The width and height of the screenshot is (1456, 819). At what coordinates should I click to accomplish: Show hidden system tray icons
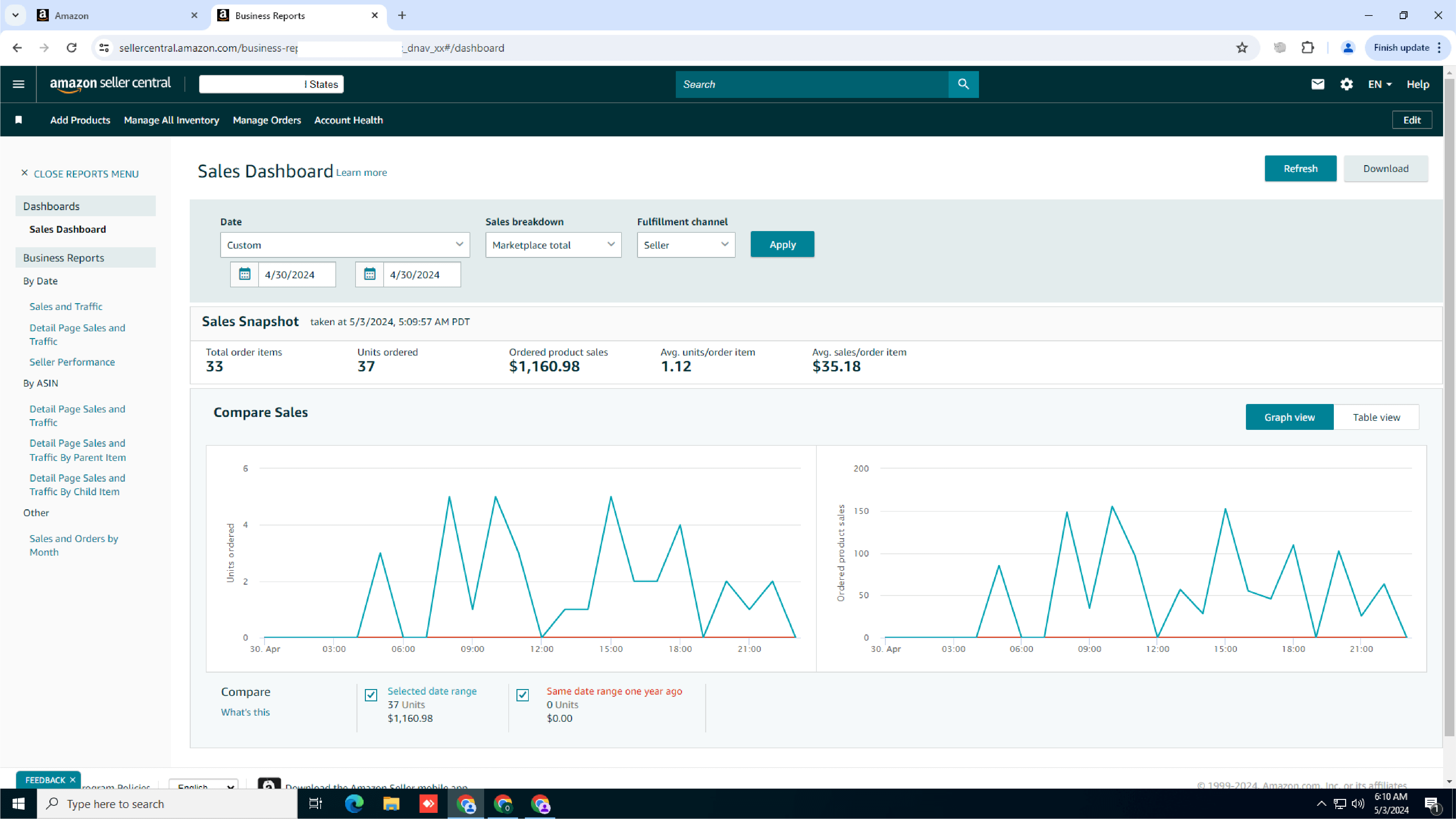(x=1321, y=803)
